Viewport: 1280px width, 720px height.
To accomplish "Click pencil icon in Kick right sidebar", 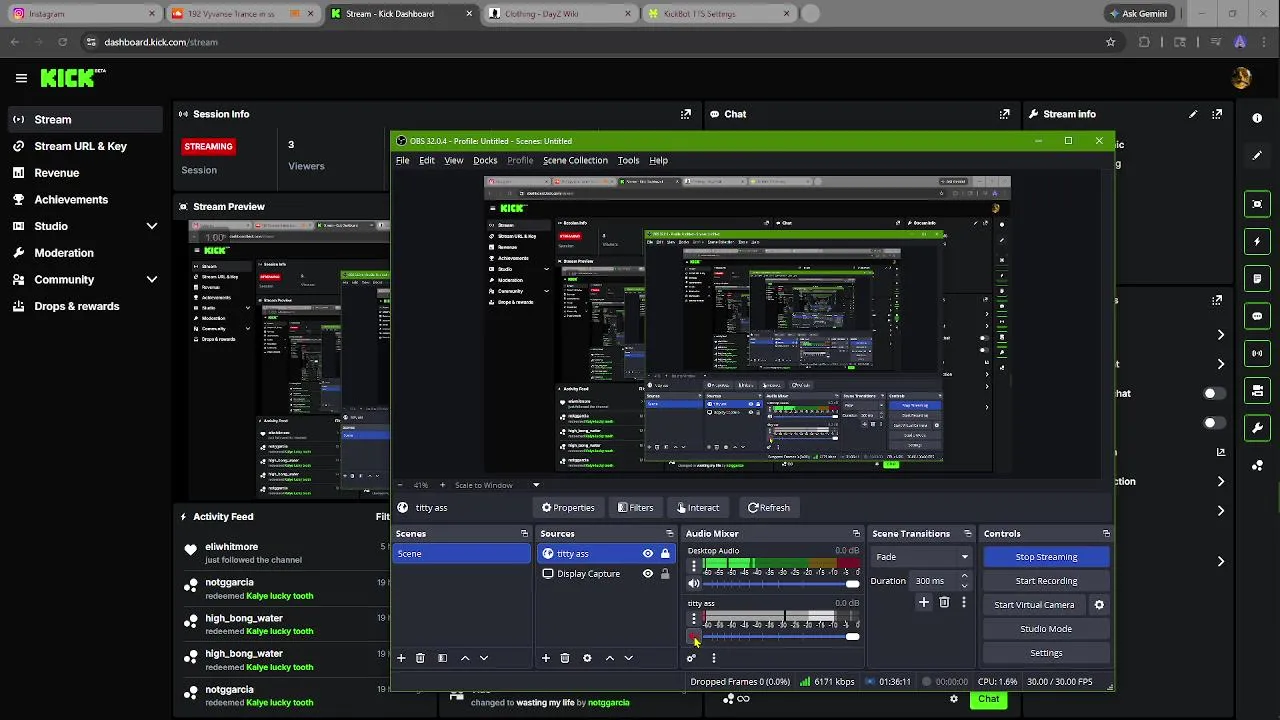I will click(1257, 156).
